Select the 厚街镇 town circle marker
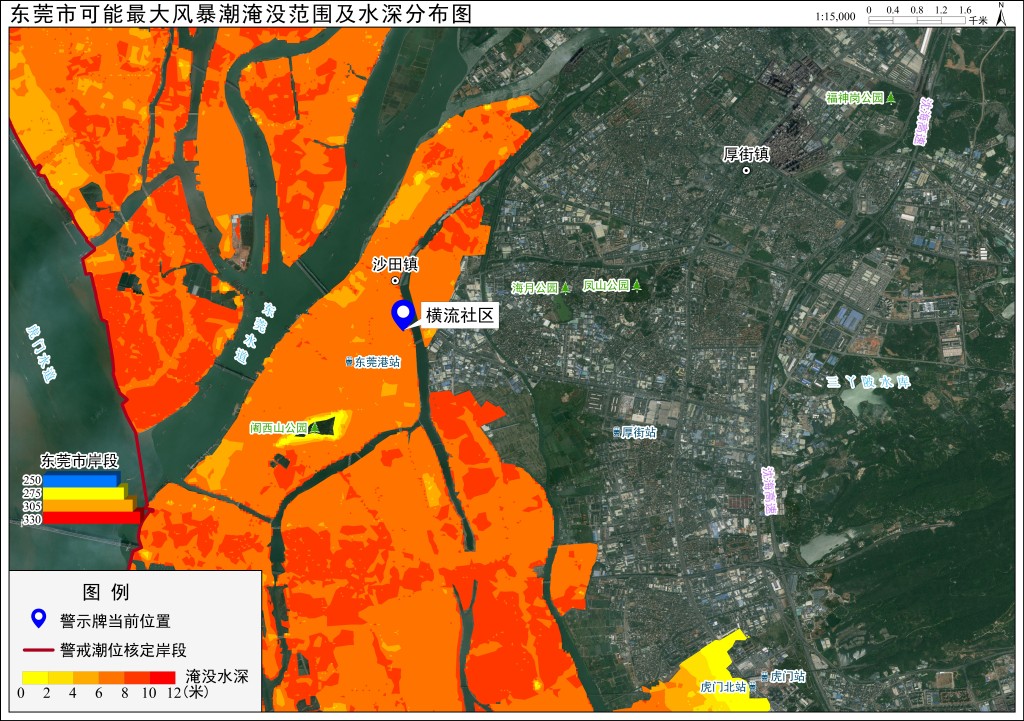Viewport: 1024px width, 721px height. pos(746,170)
